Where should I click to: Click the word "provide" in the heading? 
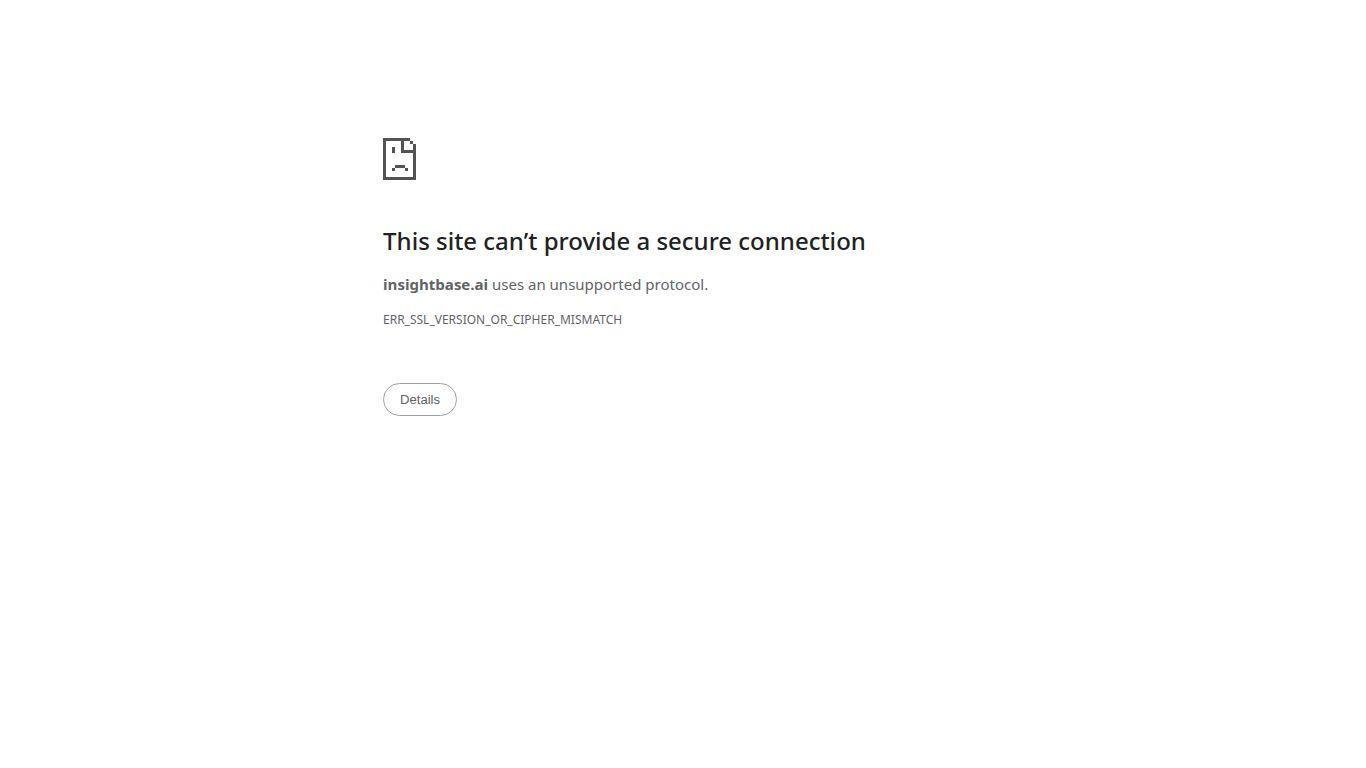click(587, 241)
